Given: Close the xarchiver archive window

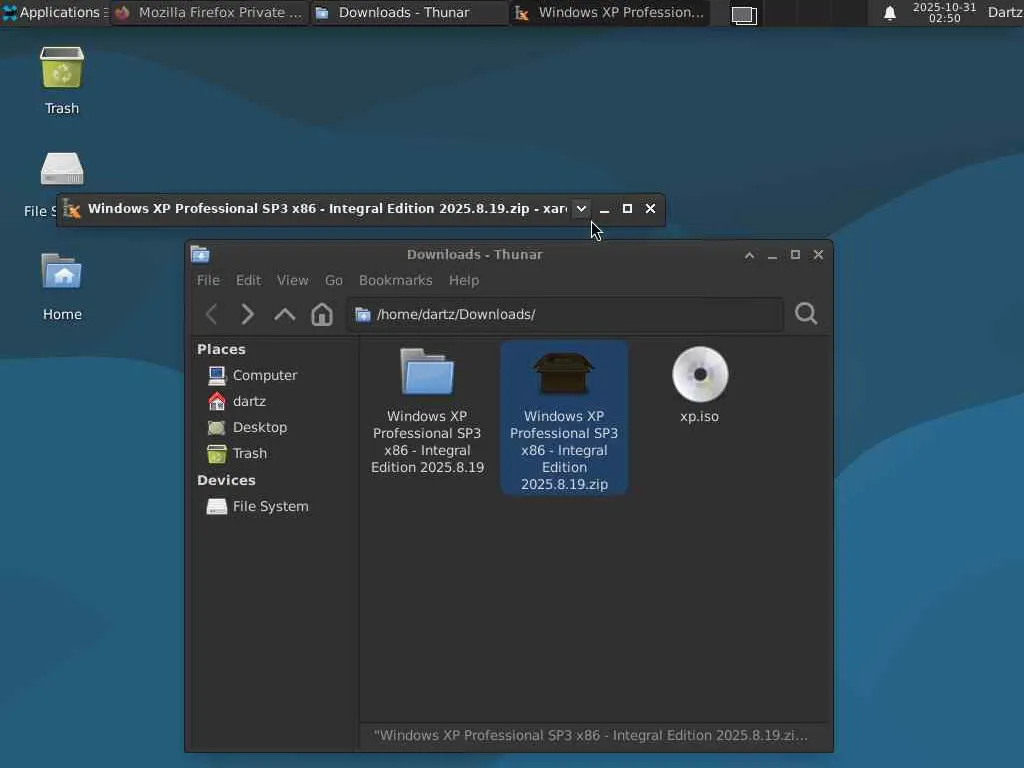Looking at the screenshot, I should coord(650,208).
